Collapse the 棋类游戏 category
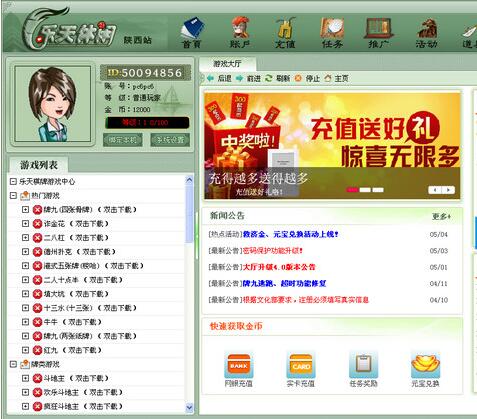477x419 pixels. pos(13,364)
